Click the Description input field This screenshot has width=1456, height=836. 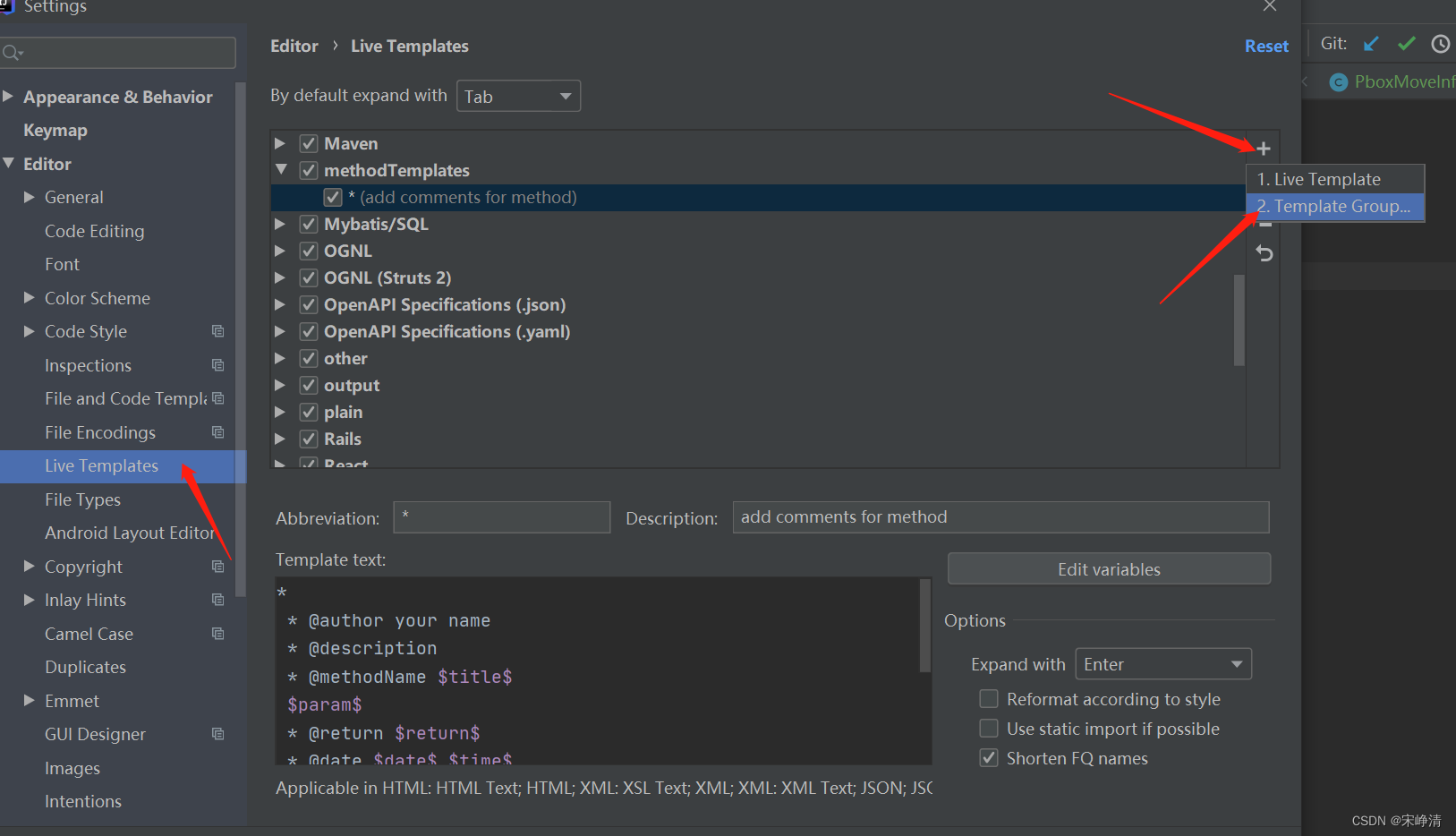coord(1000,517)
